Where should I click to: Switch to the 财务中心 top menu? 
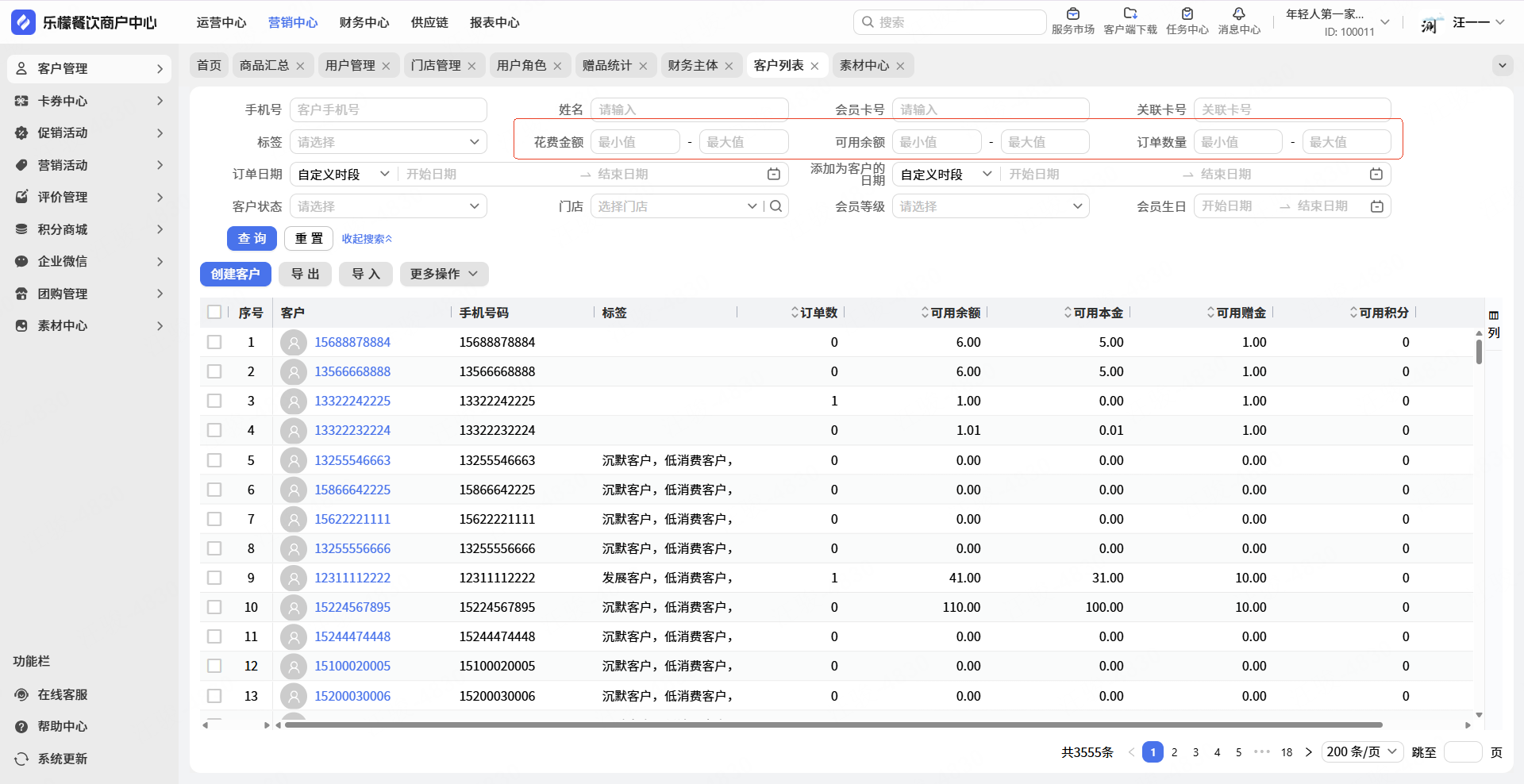(364, 22)
